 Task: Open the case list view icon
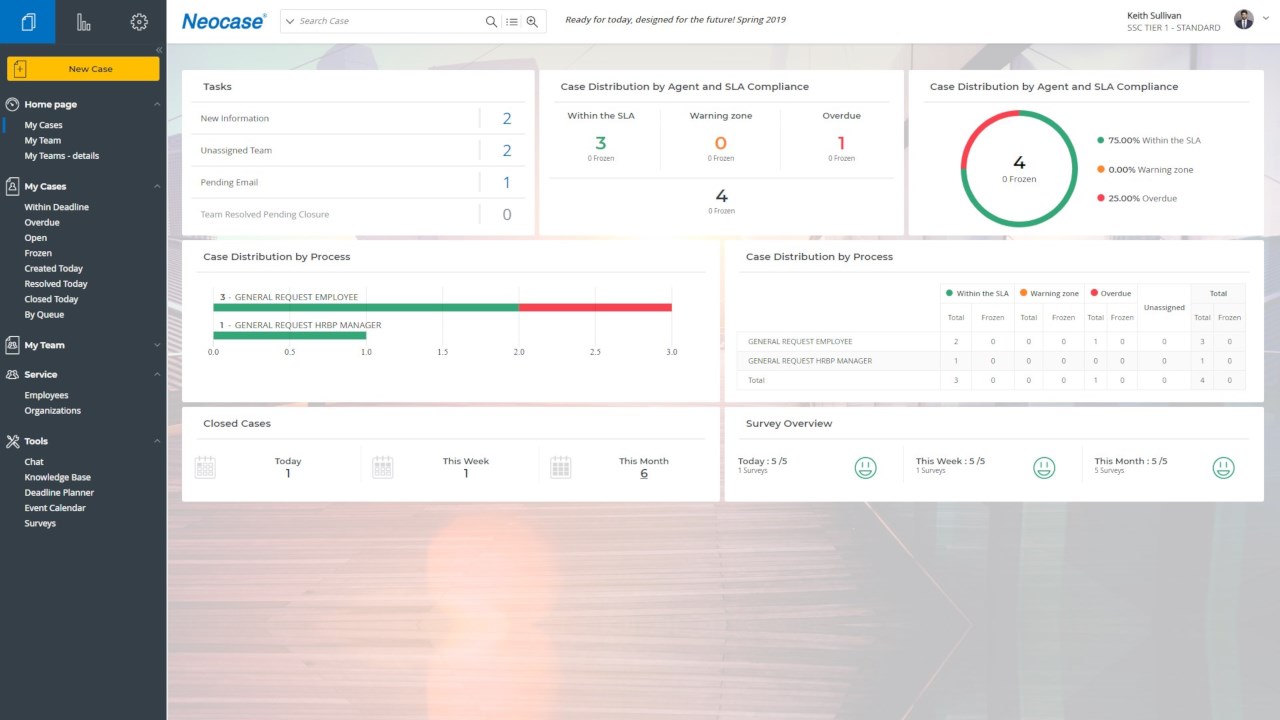(x=512, y=21)
